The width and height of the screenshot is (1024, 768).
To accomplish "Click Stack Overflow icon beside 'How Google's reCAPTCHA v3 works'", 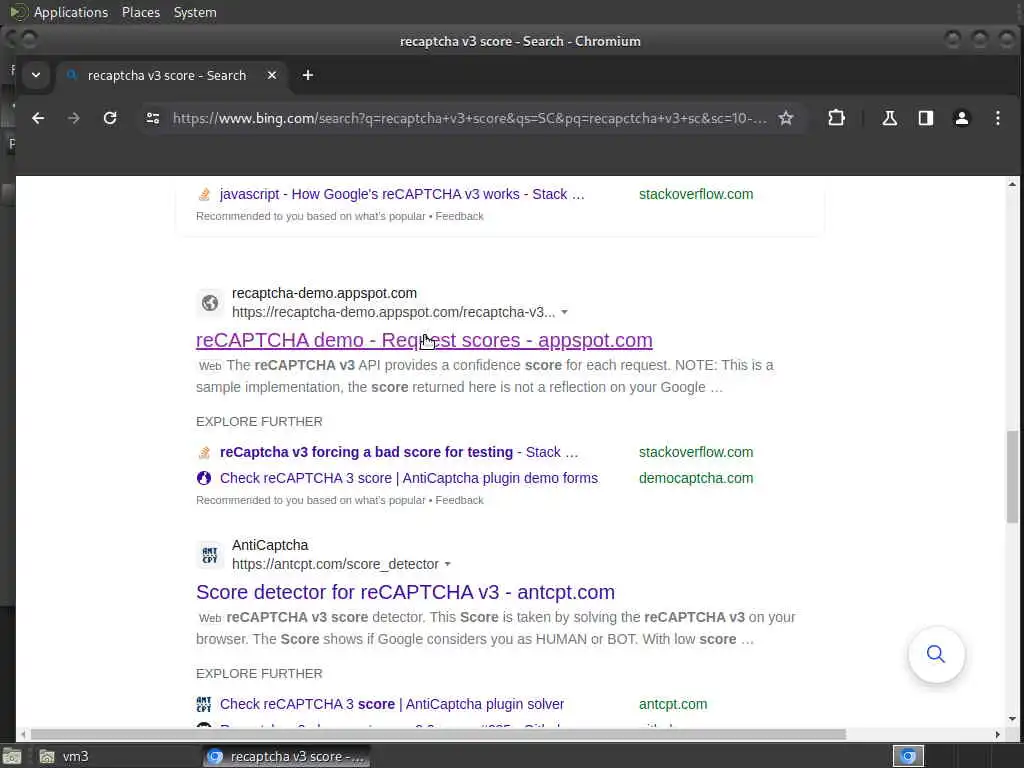I will pos(204,195).
